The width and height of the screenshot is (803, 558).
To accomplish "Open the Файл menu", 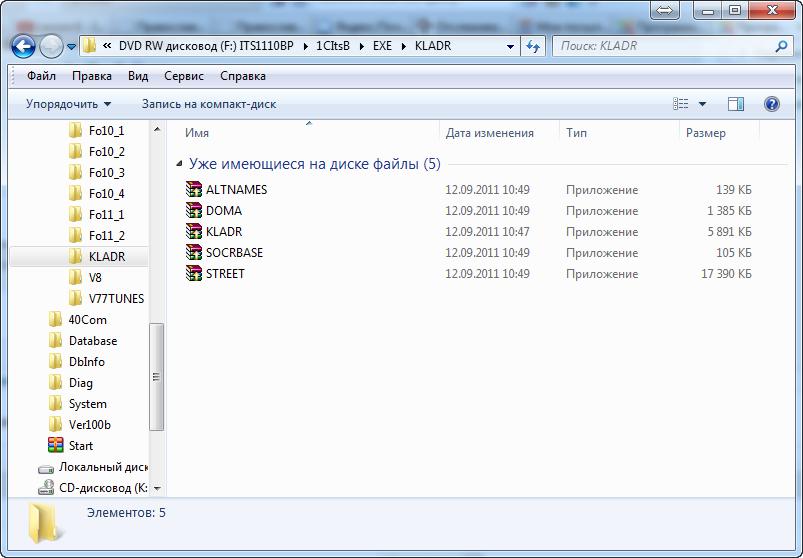I will tap(41, 76).
